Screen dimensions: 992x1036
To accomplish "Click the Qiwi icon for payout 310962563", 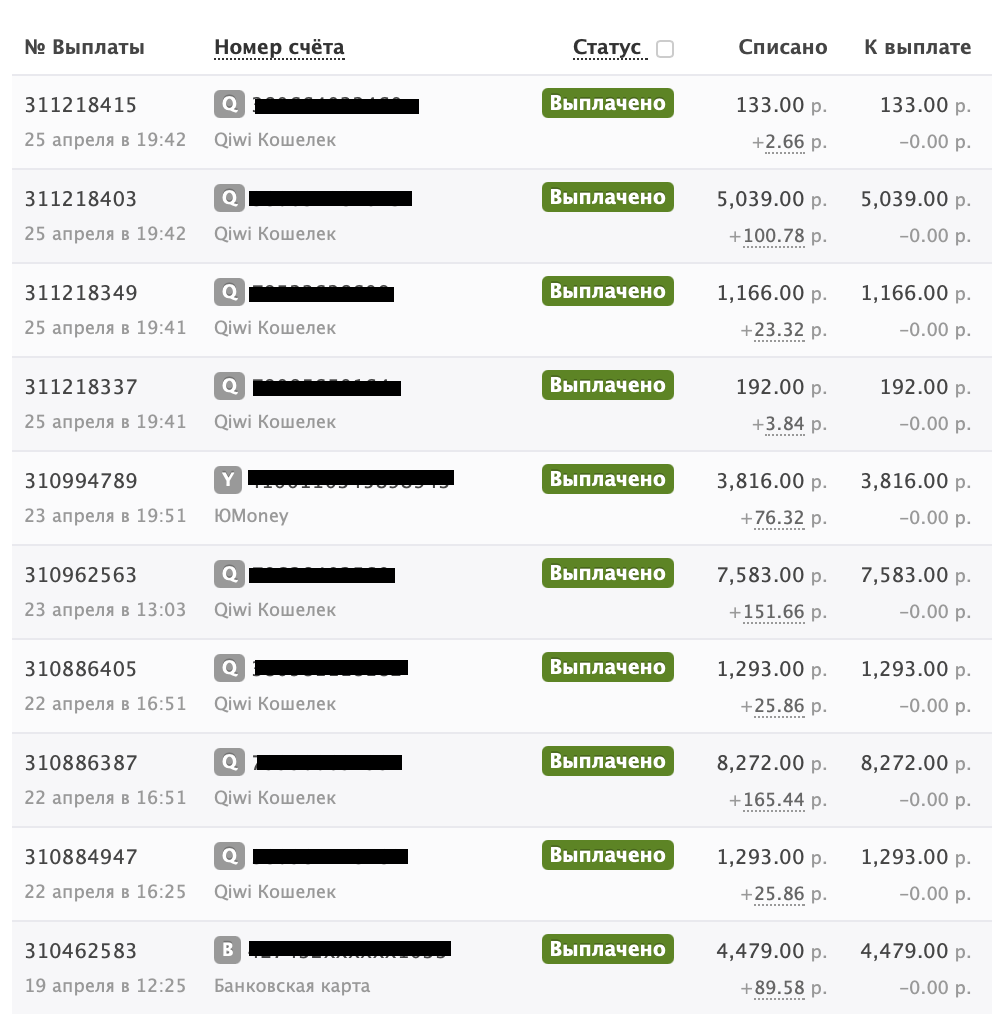I will coord(229,574).
